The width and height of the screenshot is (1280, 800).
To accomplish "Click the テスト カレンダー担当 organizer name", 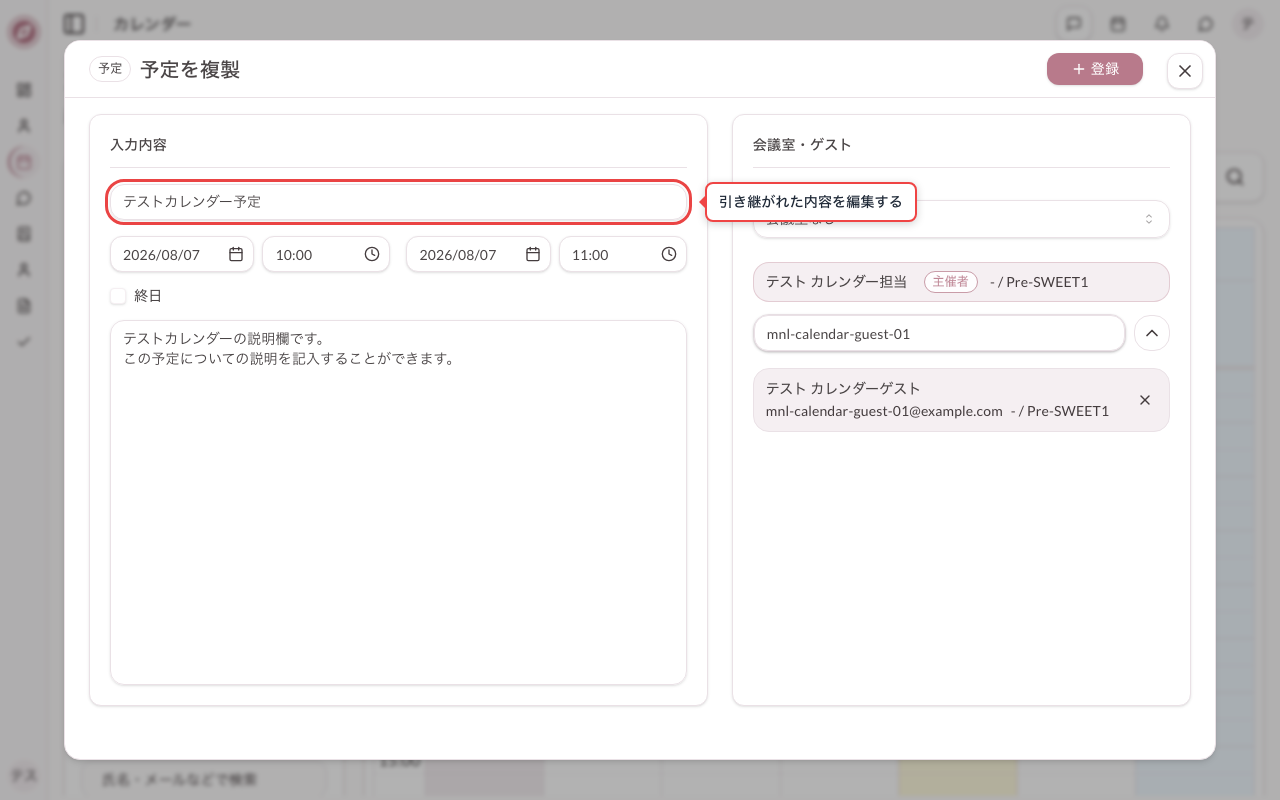I will 836,282.
